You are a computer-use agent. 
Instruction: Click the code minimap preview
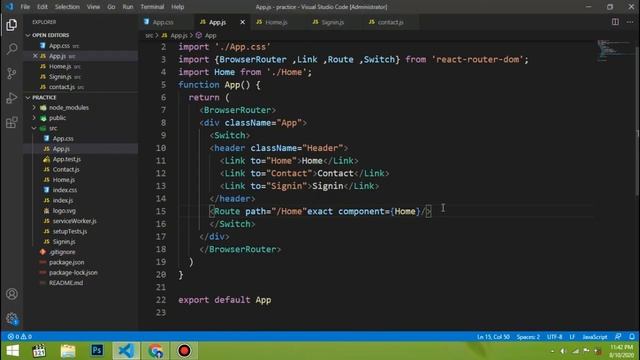[615, 51]
